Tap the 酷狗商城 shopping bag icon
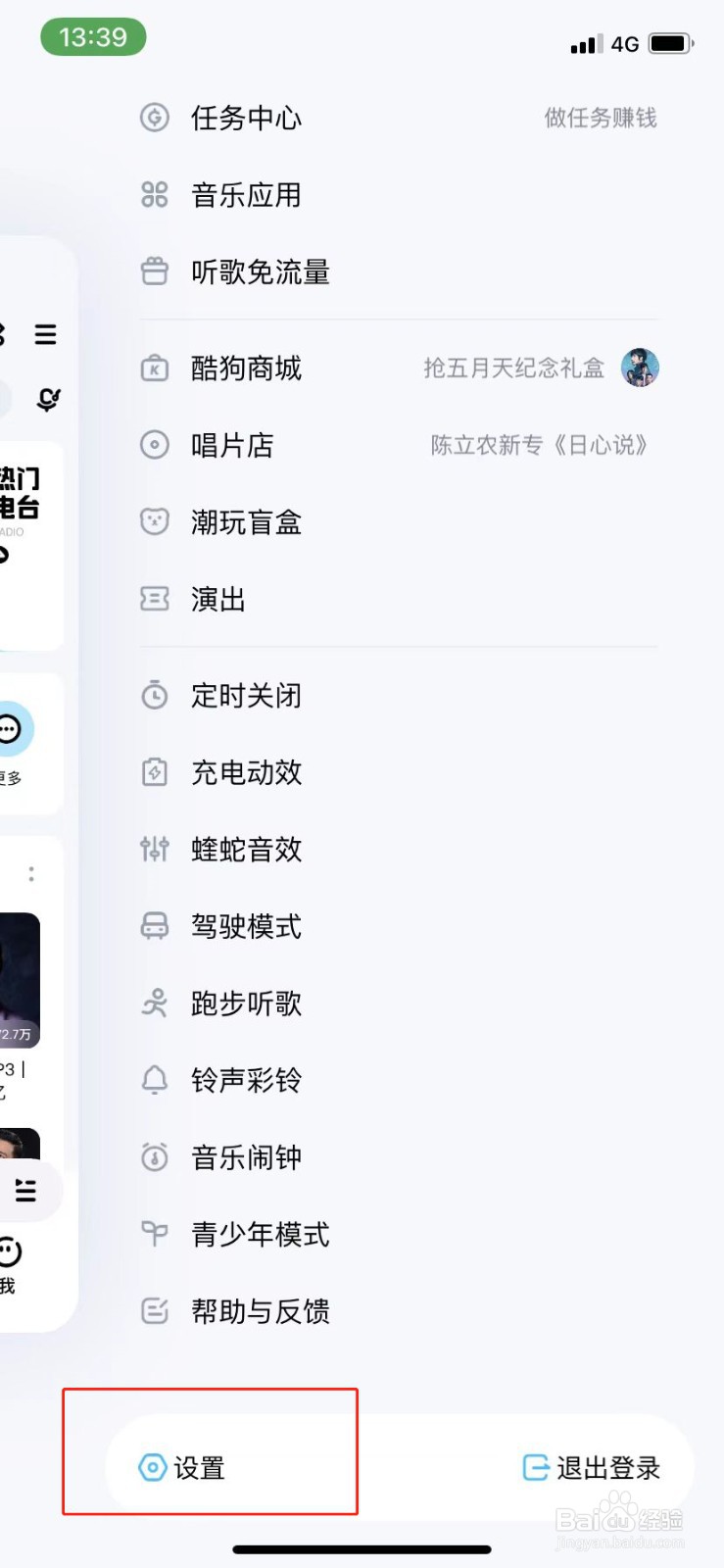 [x=155, y=368]
